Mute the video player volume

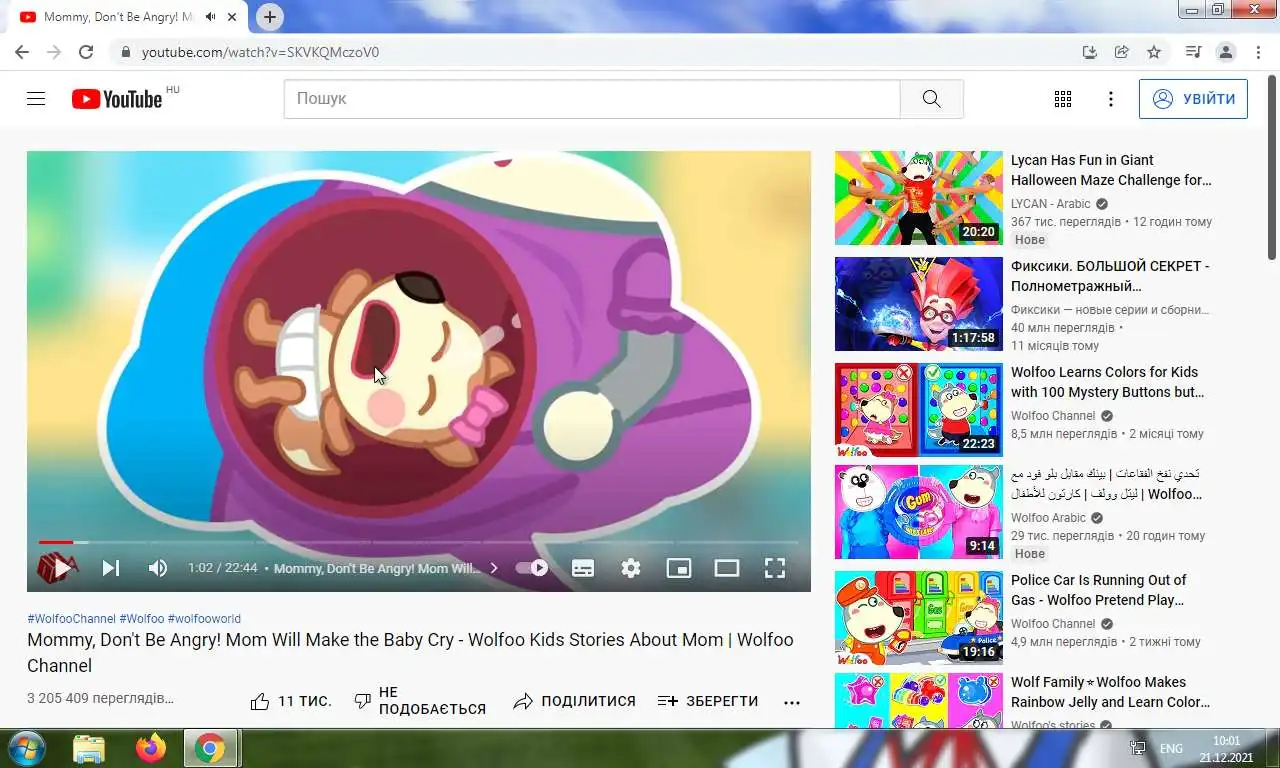[x=158, y=568]
